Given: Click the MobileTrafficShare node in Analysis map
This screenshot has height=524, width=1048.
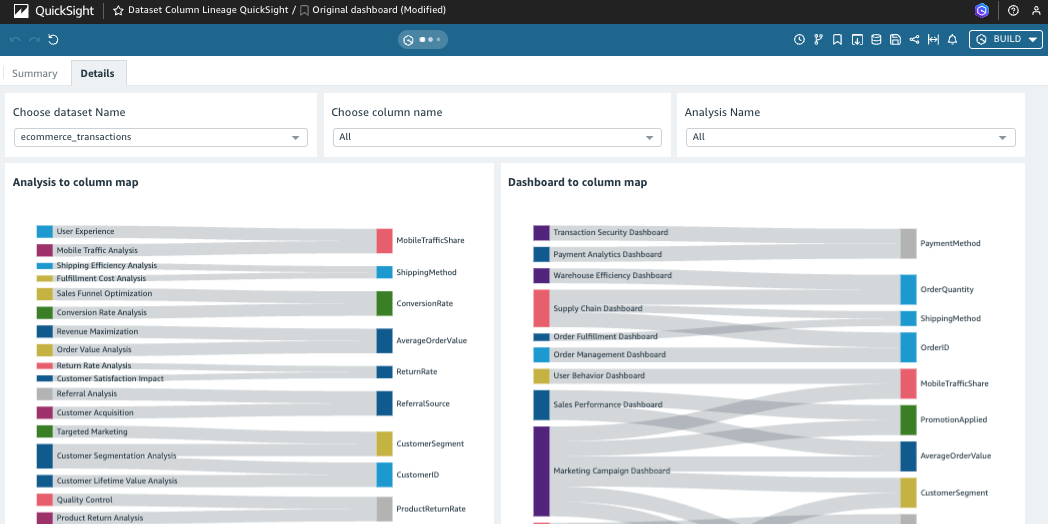Looking at the screenshot, I should coord(384,241).
